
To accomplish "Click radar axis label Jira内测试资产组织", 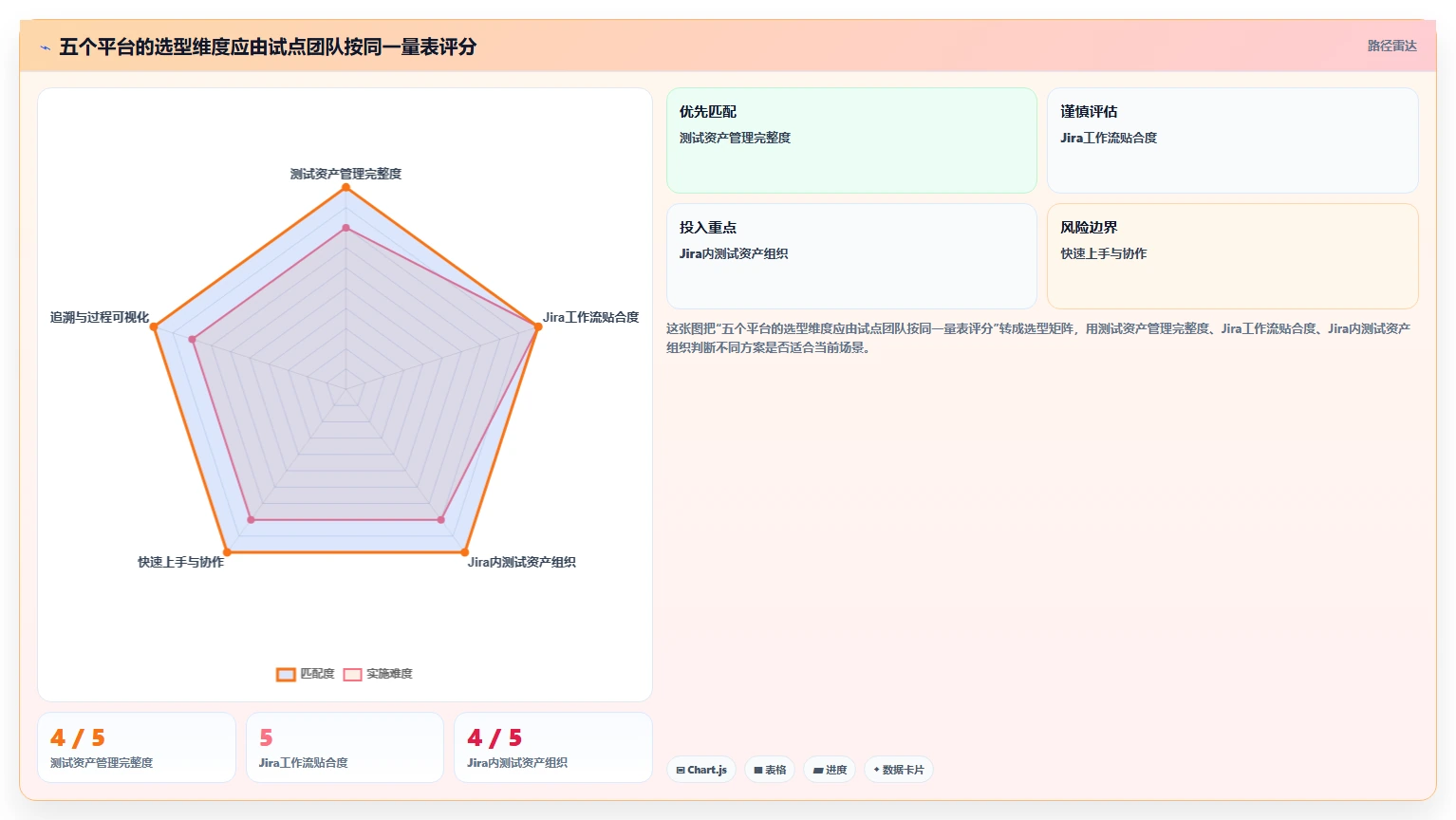I will pyautogui.click(x=521, y=562).
